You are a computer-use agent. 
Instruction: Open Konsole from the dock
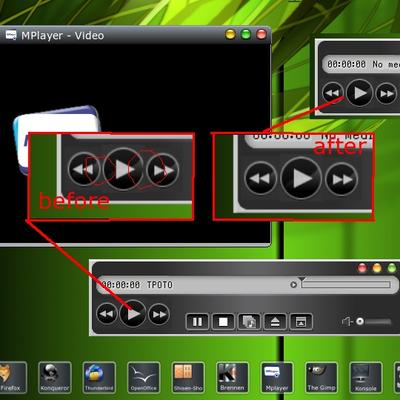coord(366,378)
